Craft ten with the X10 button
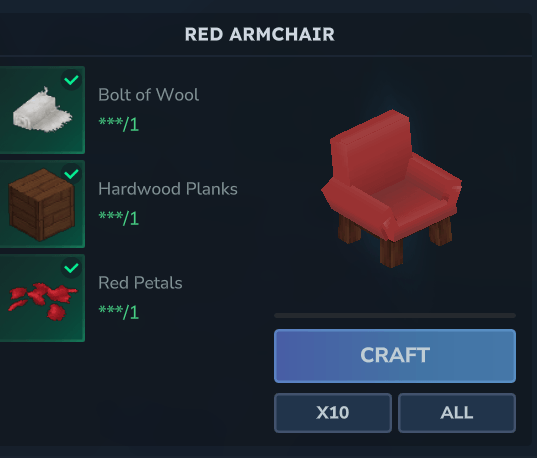This screenshot has height=458, width=537. [333, 413]
